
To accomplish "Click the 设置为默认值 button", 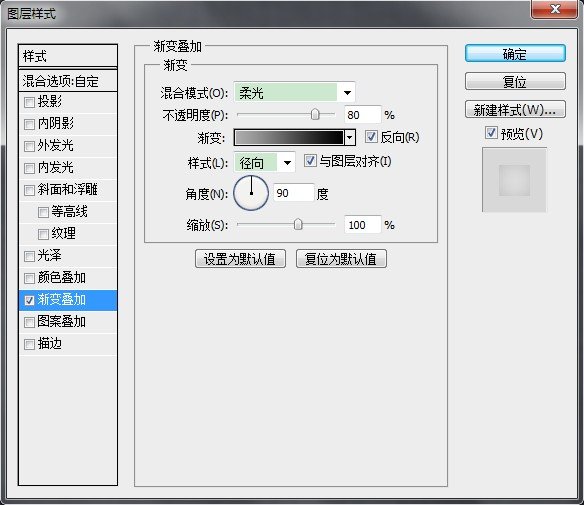I will pyautogui.click(x=240, y=259).
